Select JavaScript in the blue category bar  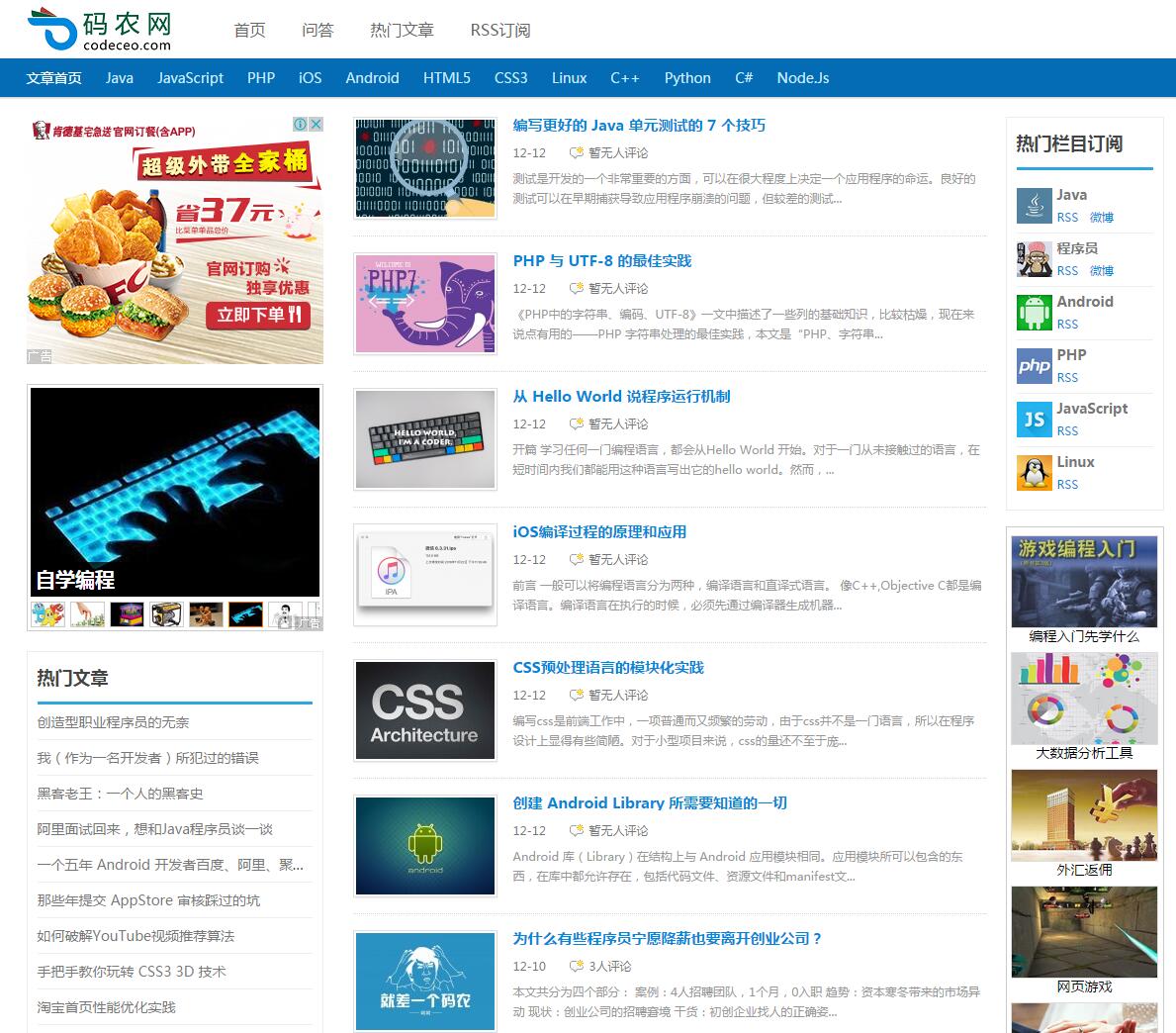191,78
